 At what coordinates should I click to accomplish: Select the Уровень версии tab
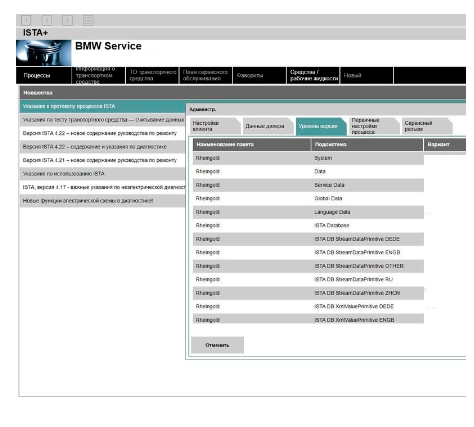(321, 126)
